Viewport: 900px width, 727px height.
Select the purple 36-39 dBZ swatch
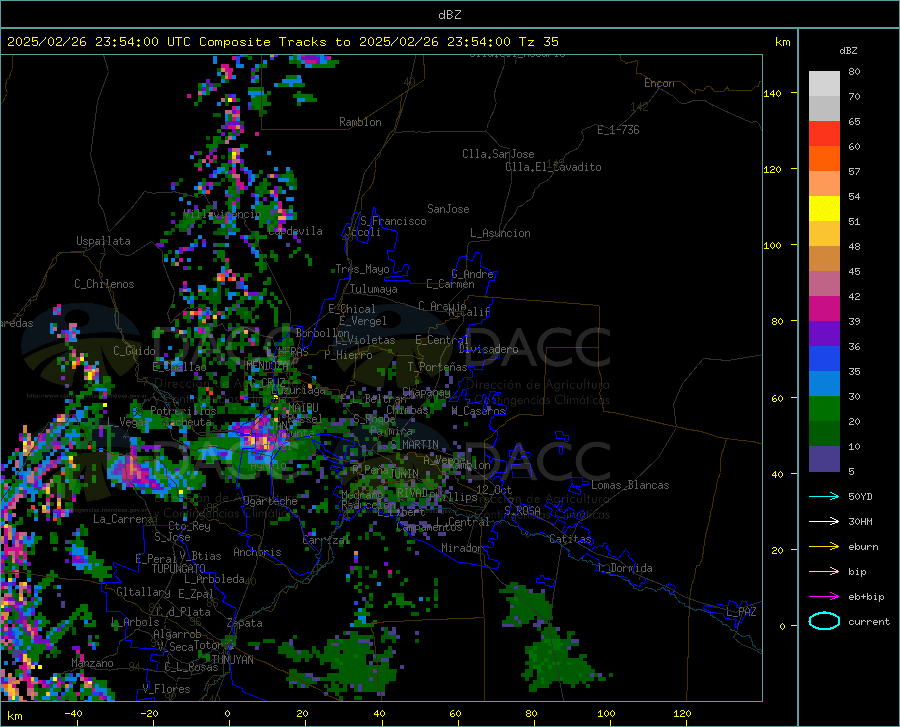[x=824, y=334]
